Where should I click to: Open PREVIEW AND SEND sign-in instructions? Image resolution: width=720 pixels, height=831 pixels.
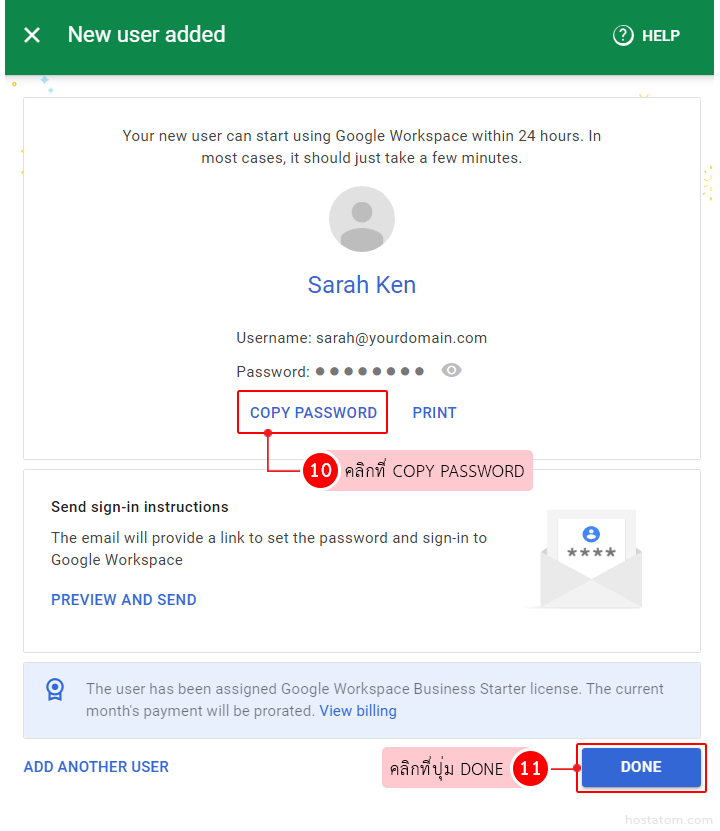click(124, 600)
